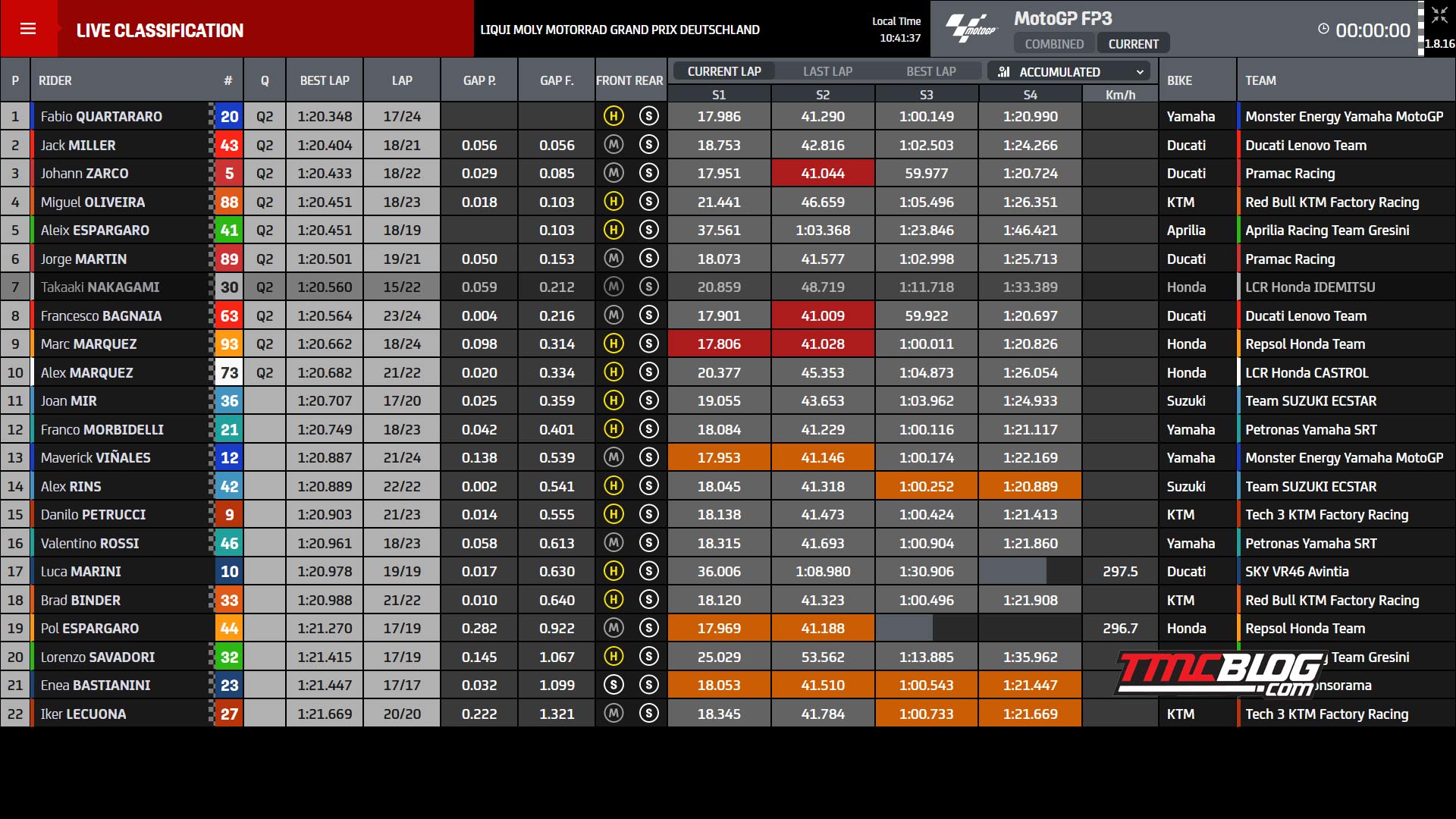
Task: Open the ACCUMULATED dropdown
Action: 1068,71
